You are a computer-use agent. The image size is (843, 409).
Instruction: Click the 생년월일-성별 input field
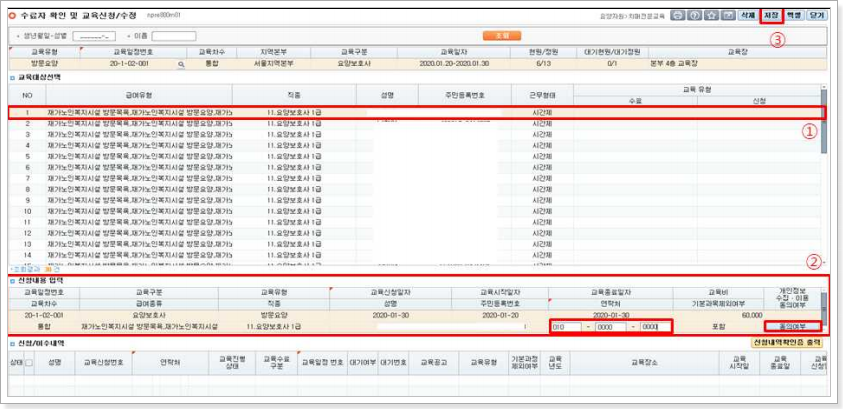(x=94, y=37)
